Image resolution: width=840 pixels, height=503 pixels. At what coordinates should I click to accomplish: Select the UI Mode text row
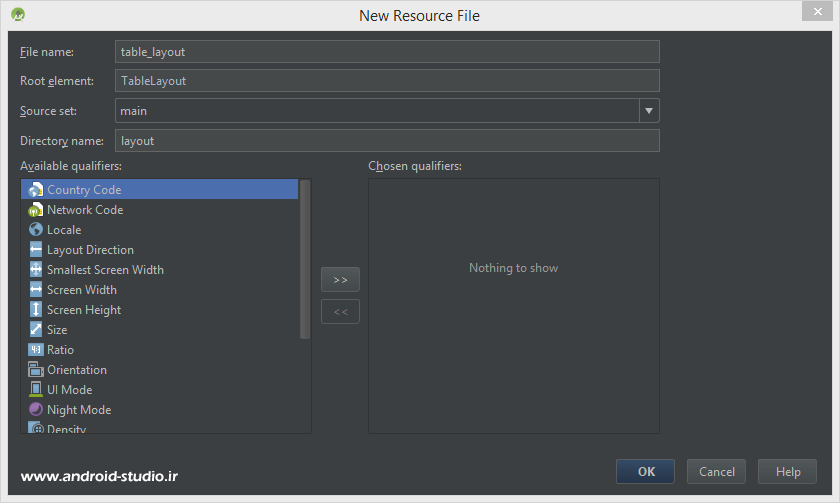tap(70, 390)
